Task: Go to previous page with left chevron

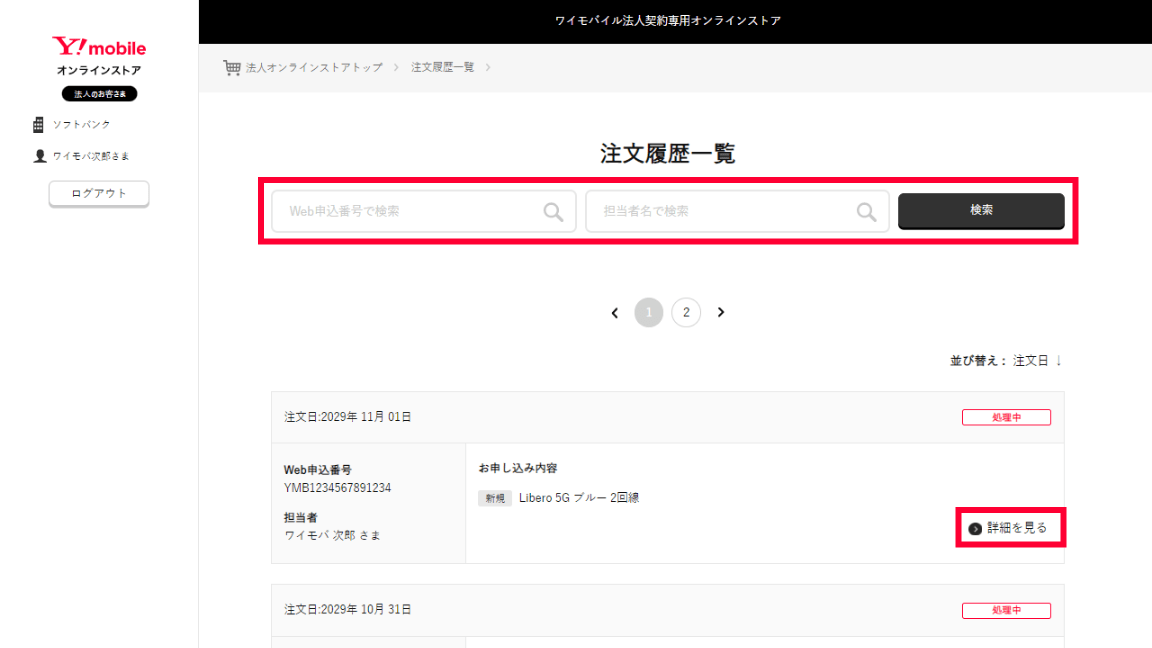Action: [x=615, y=313]
